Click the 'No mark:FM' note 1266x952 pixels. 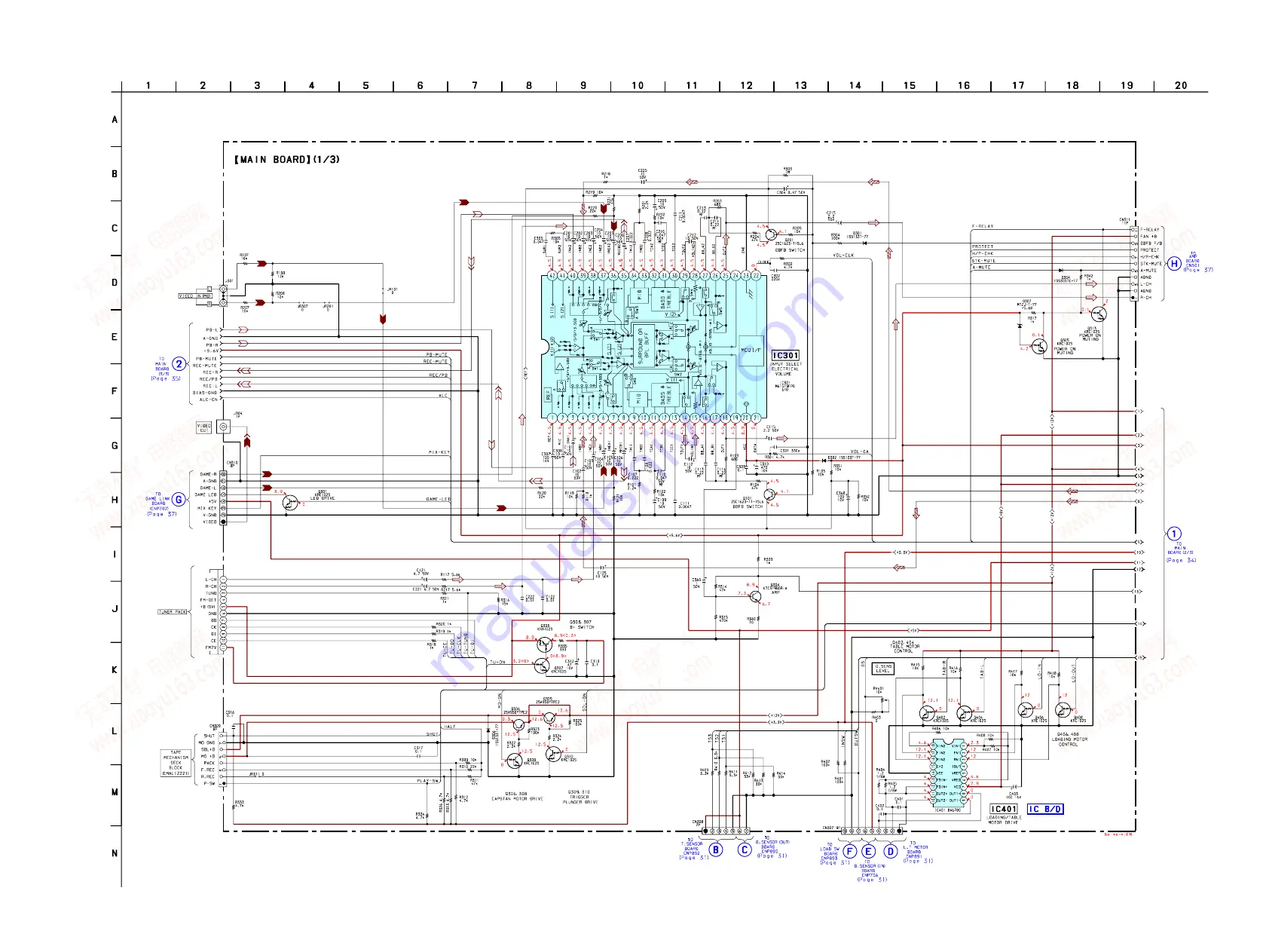(1119, 834)
